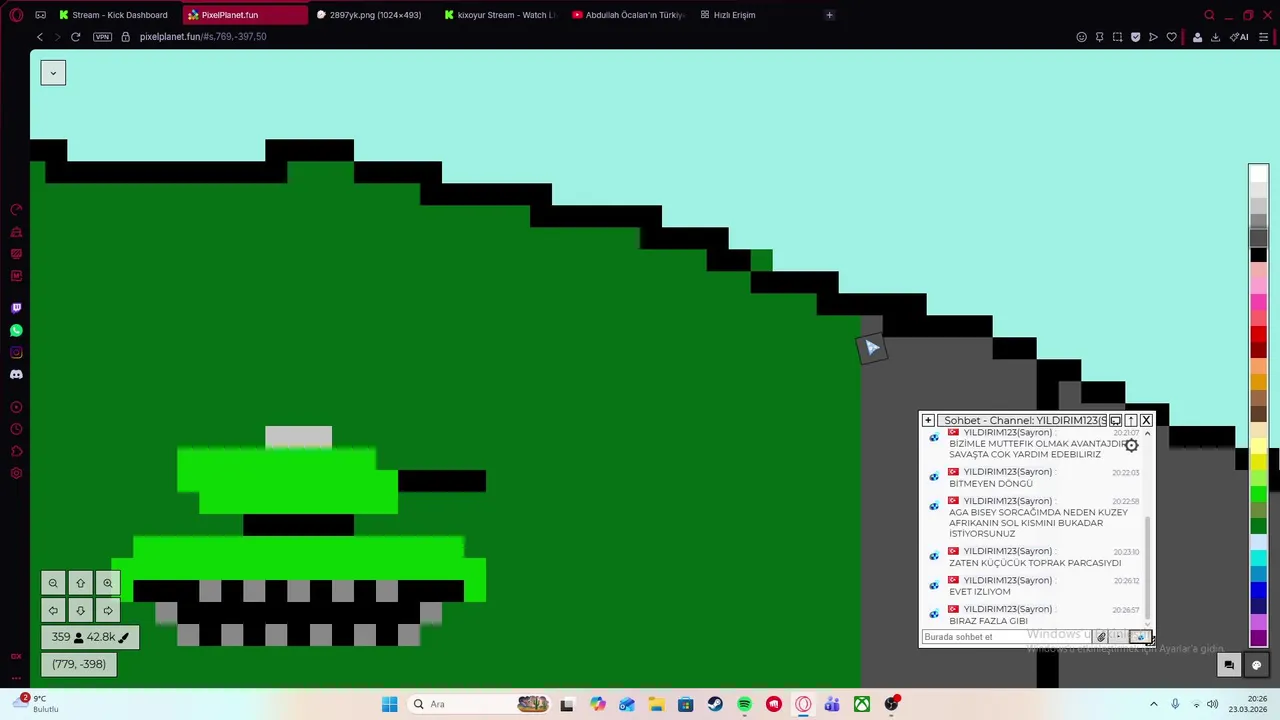Image resolution: width=1280 pixels, height=720 pixels.
Task: Move the canvas view up with the arrow
Action: (80, 583)
